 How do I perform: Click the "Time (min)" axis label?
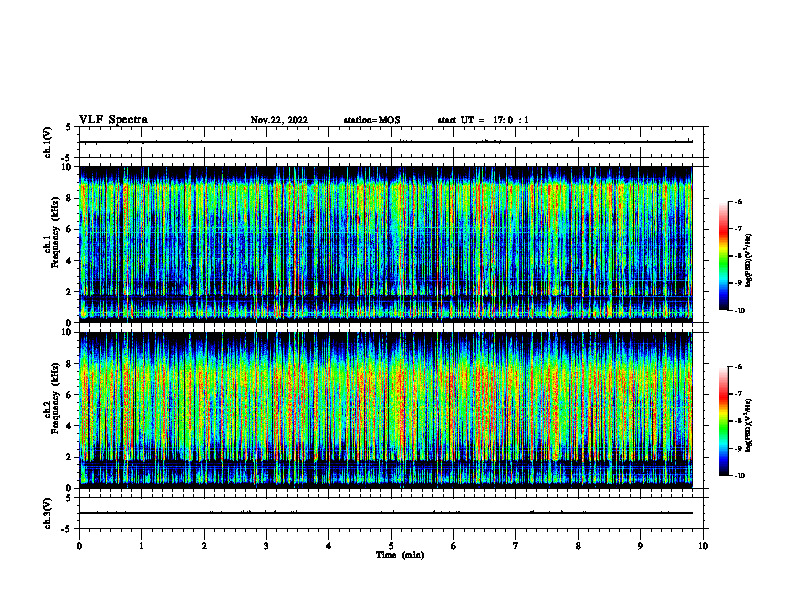400,555
